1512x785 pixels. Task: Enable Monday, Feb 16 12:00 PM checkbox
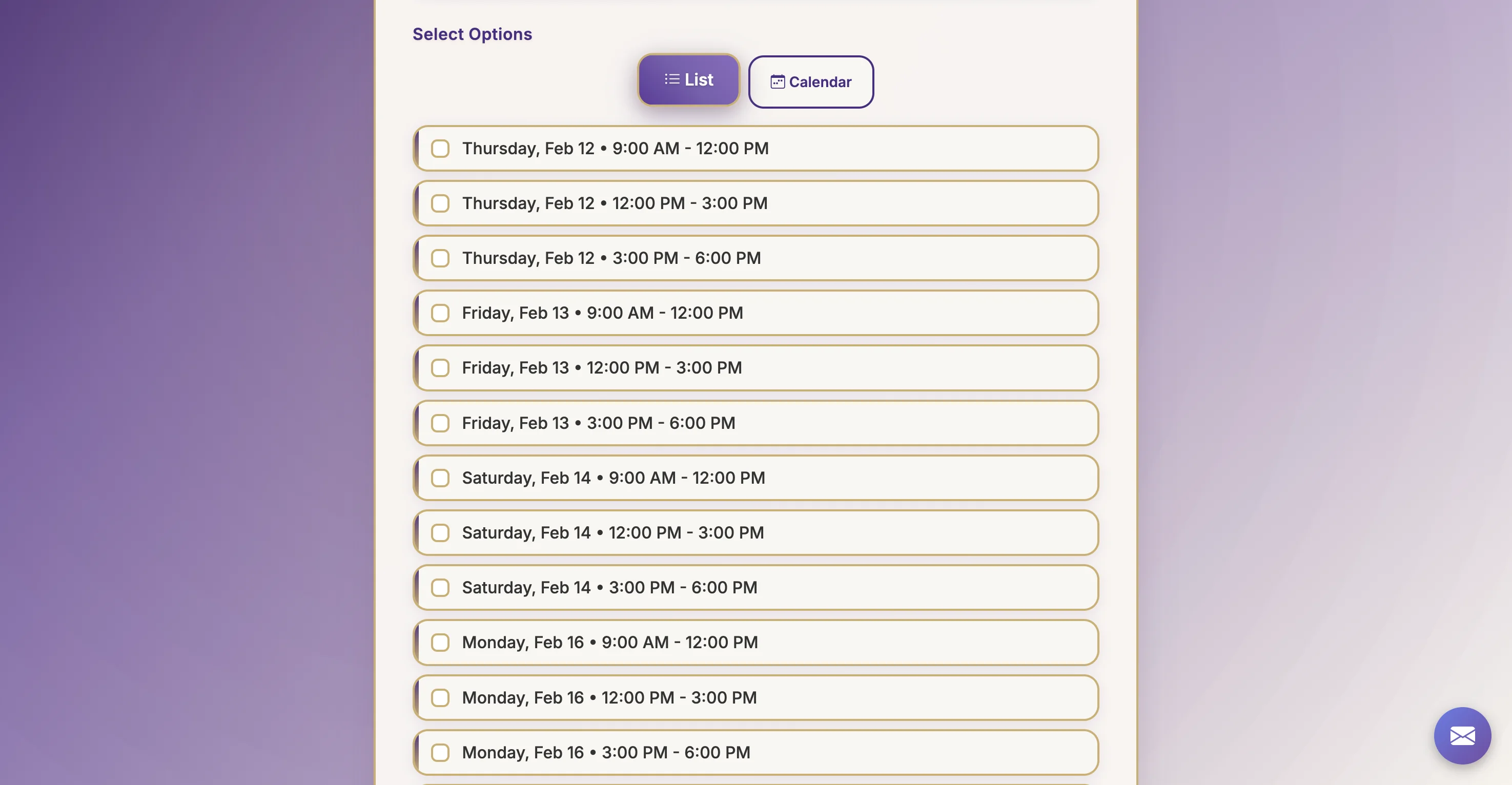click(440, 697)
